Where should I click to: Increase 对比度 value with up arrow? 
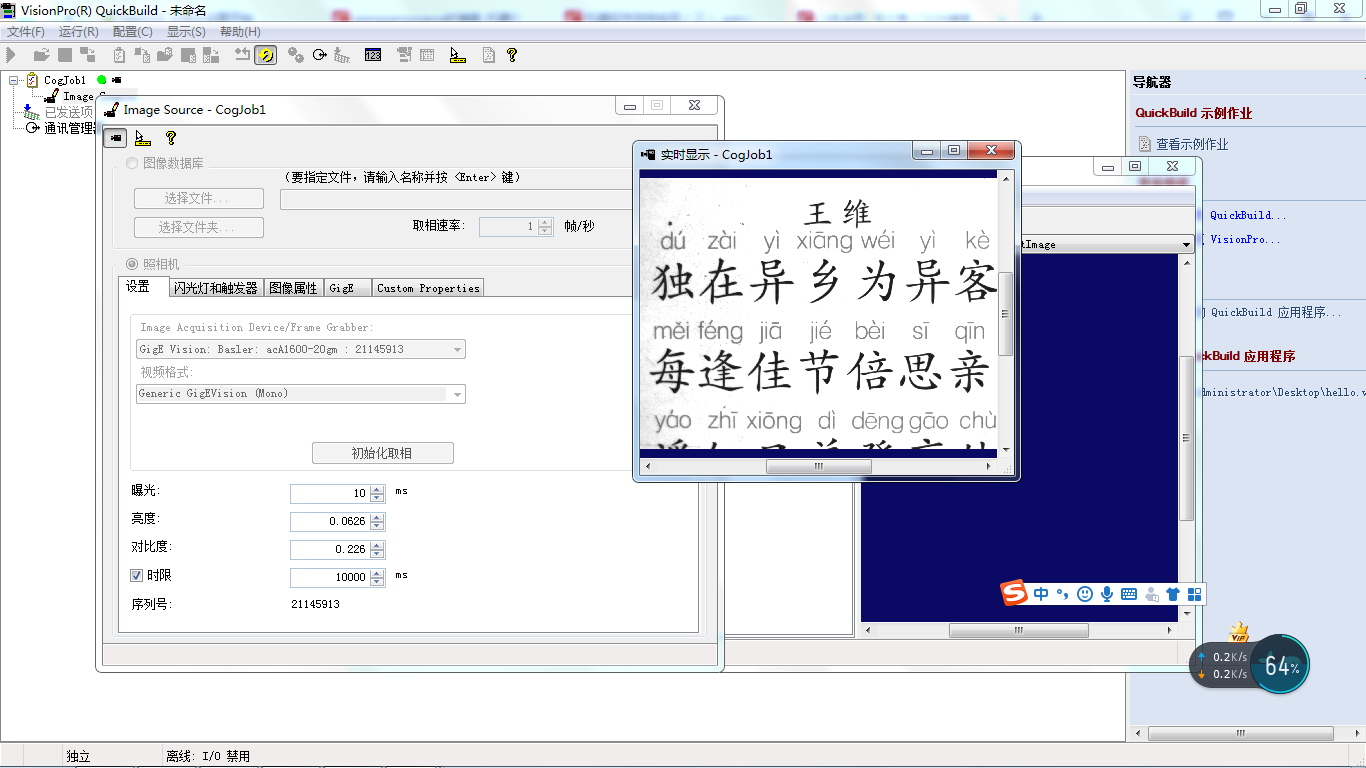(377, 545)
